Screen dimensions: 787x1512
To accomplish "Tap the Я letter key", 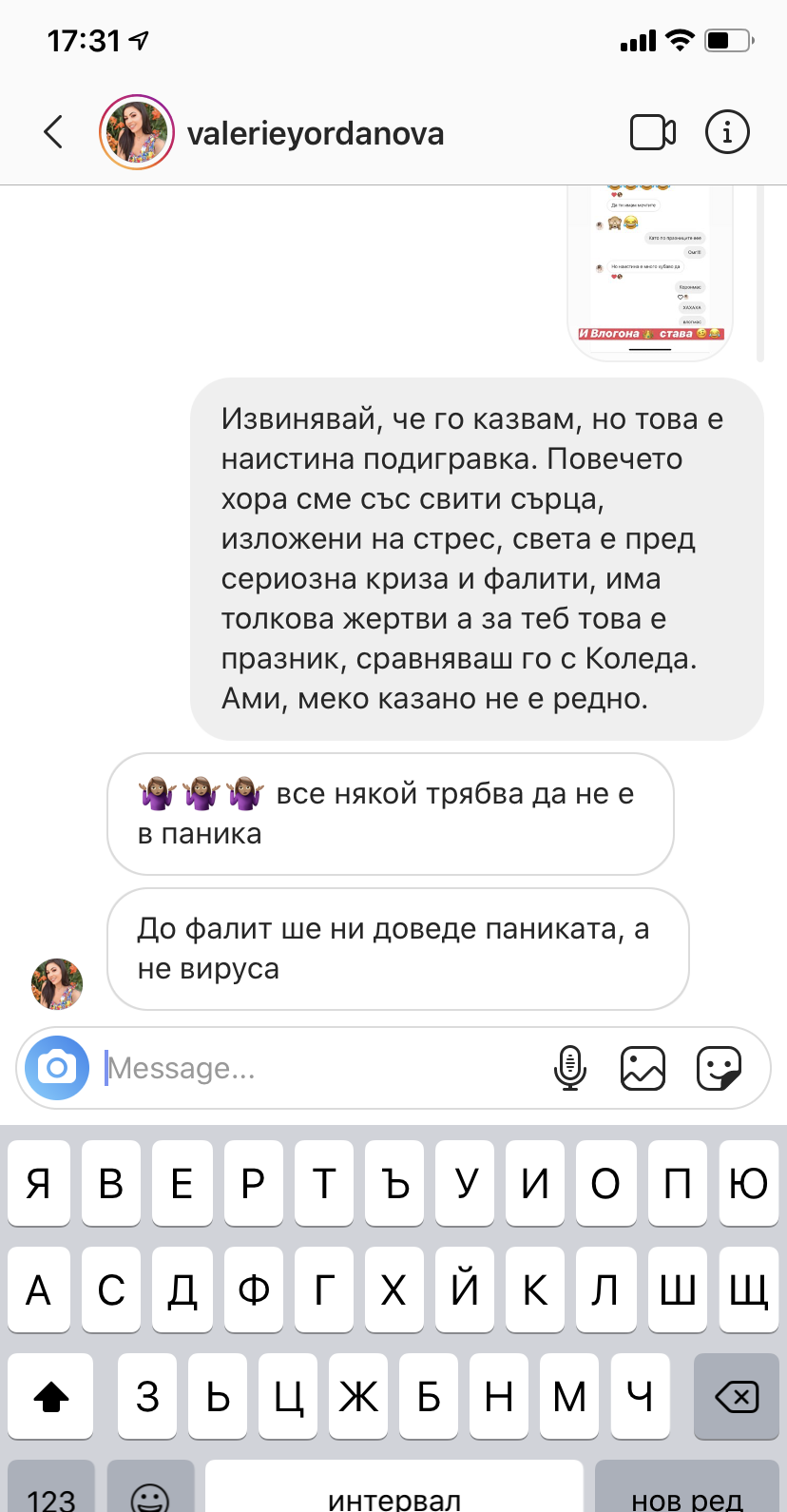I will point(39,1183).
